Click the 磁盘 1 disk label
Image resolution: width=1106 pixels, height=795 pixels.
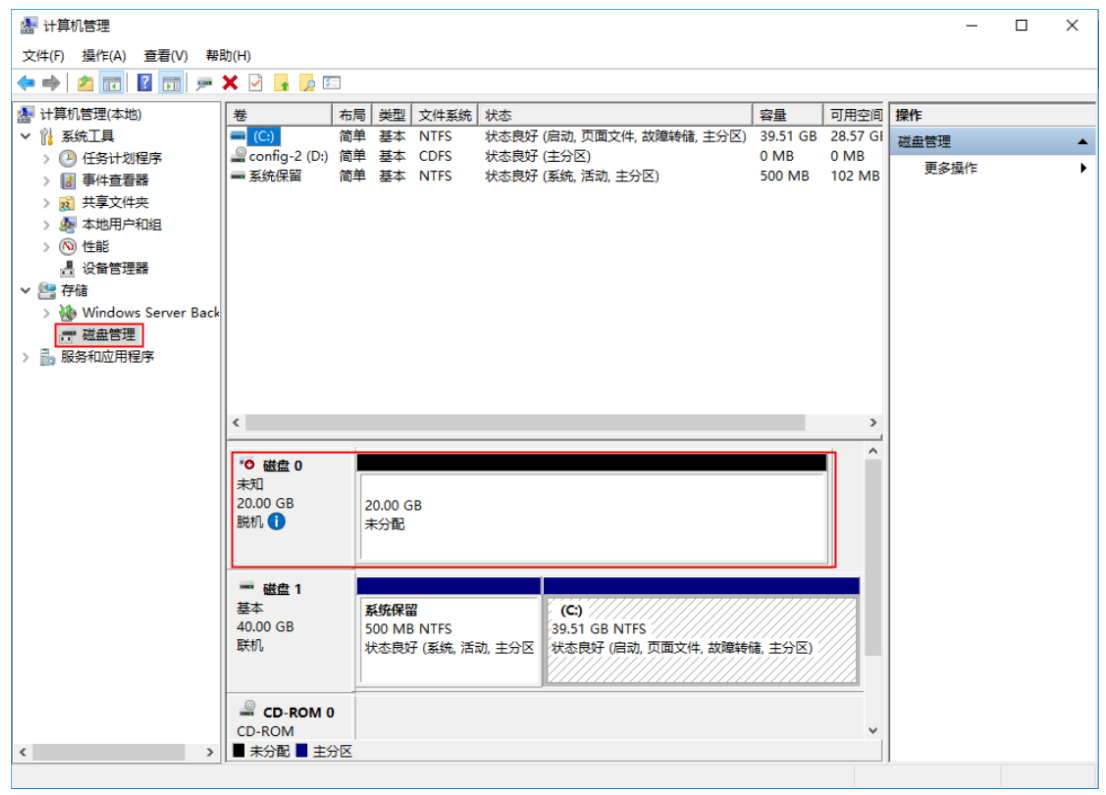pyautogui.click(x=282, y=589)
